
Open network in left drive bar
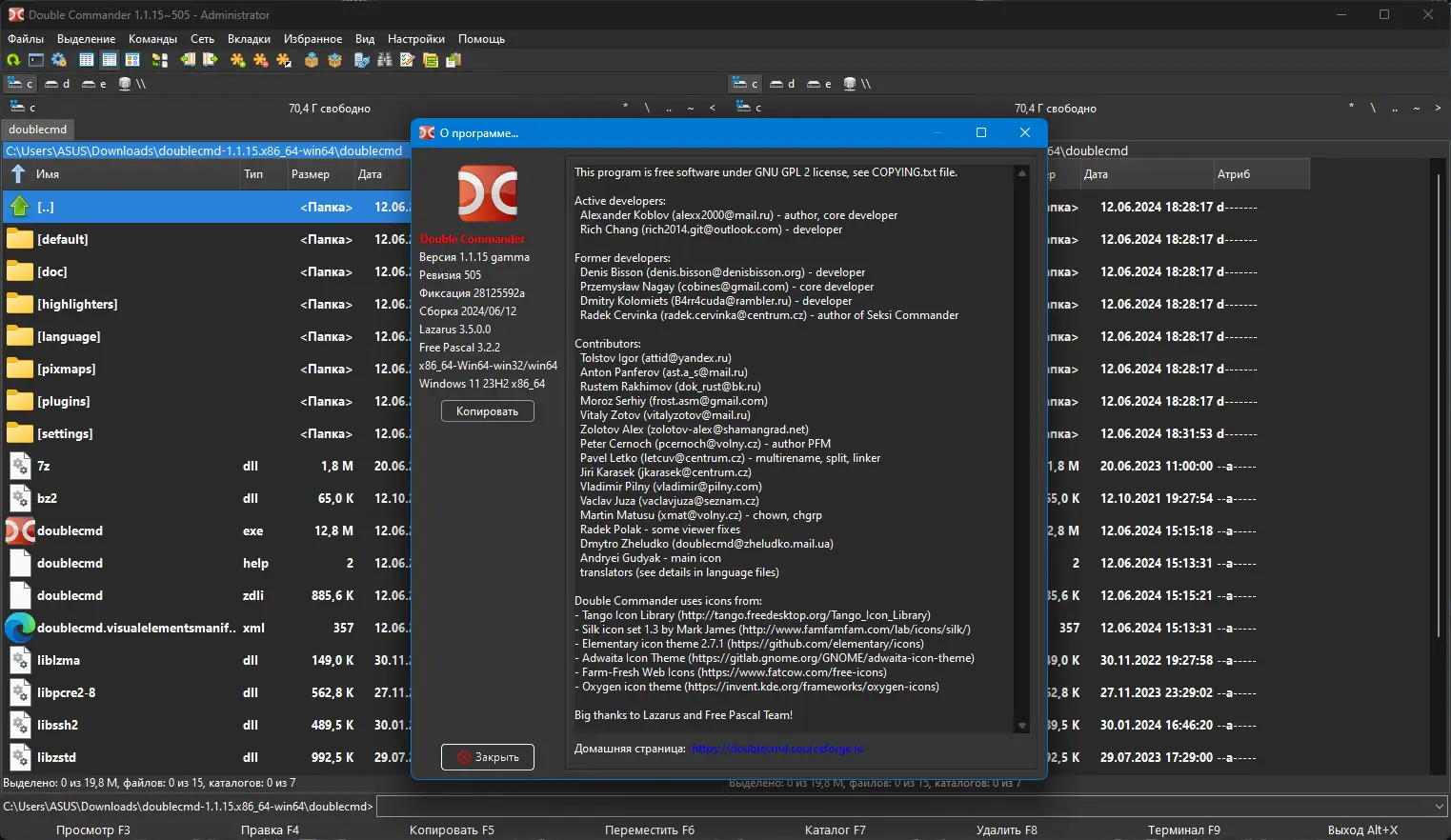(132, 84)
